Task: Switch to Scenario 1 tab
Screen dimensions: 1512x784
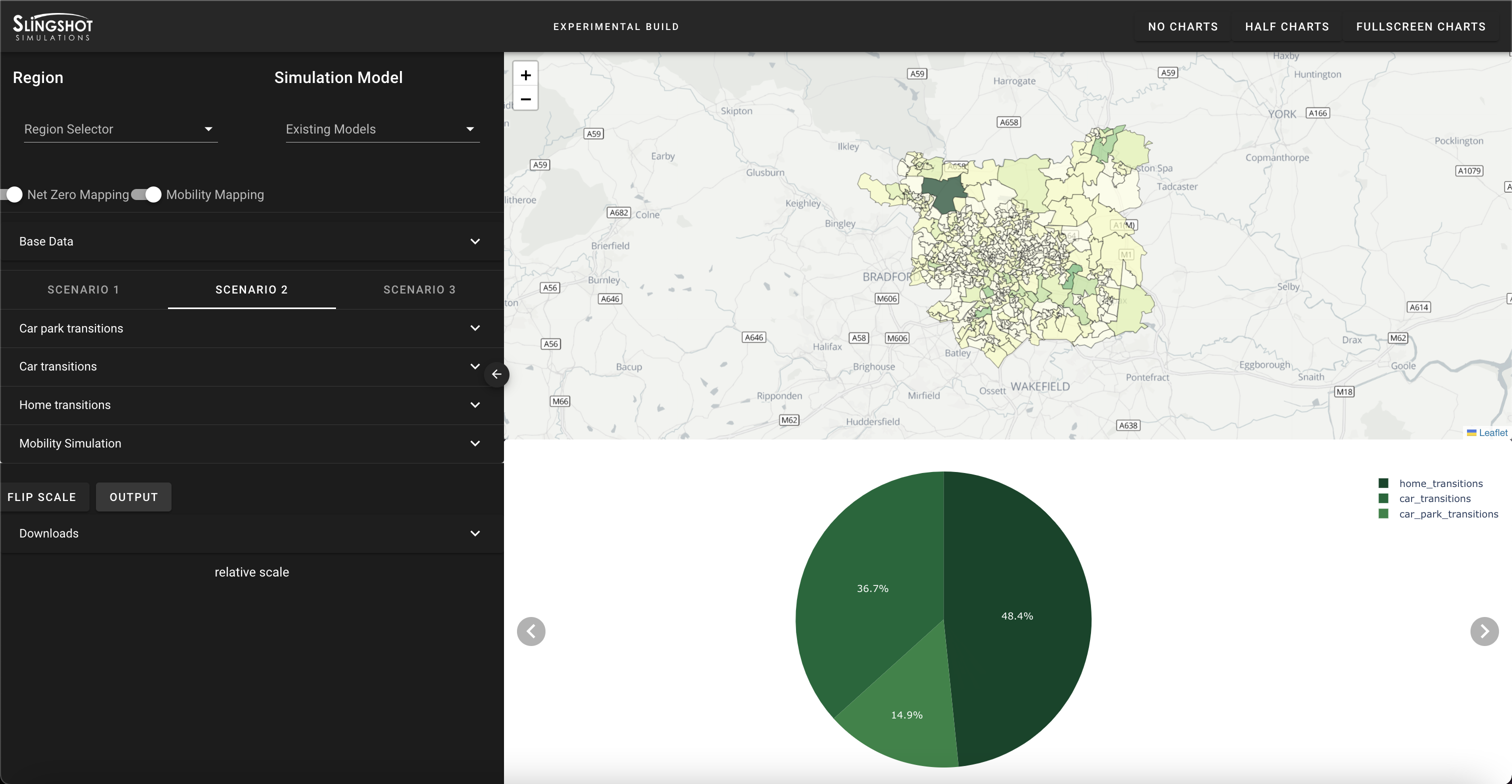Action: [83, 289]
